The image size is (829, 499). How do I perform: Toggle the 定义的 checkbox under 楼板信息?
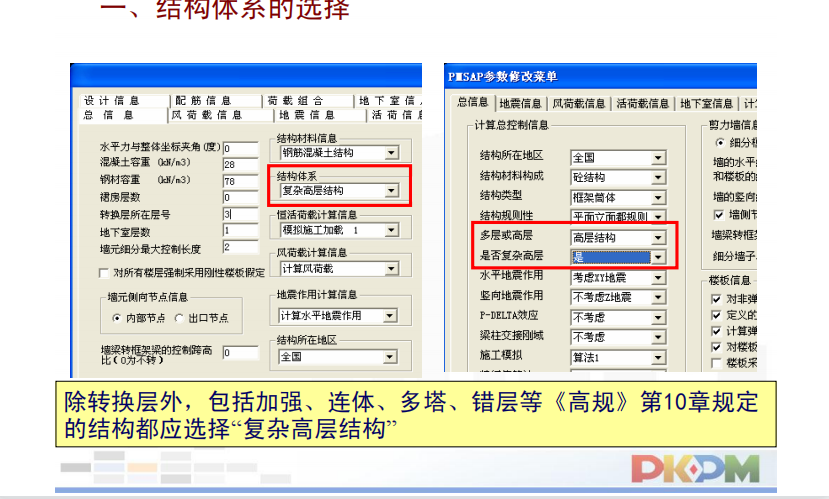point(716,315)
